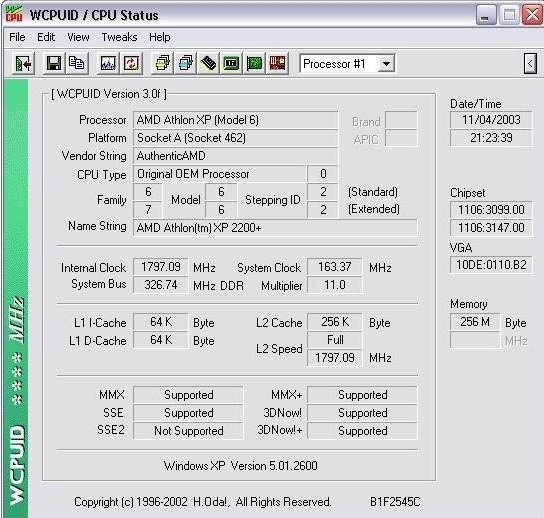The width and height of the screenshot is (544, 518).
Task: Click the System Clock value 163.37
Action: [x=335, y=267]
